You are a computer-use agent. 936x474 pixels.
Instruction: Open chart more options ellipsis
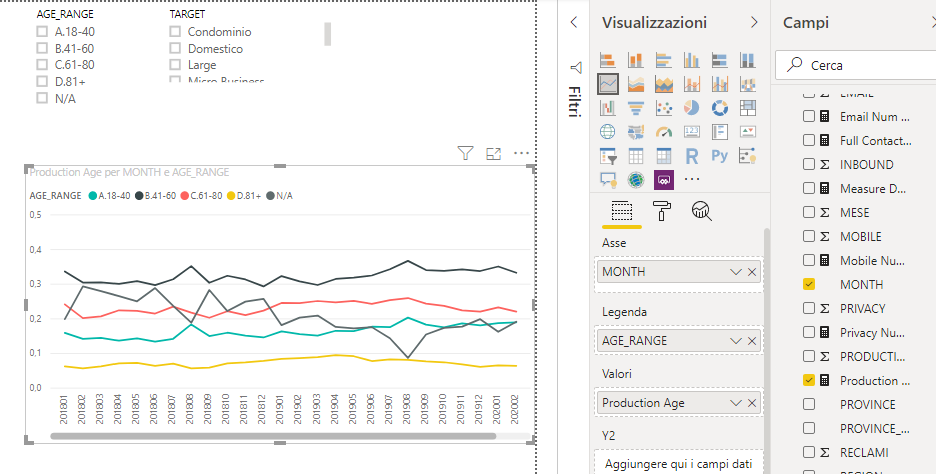(x=521, y=153)
